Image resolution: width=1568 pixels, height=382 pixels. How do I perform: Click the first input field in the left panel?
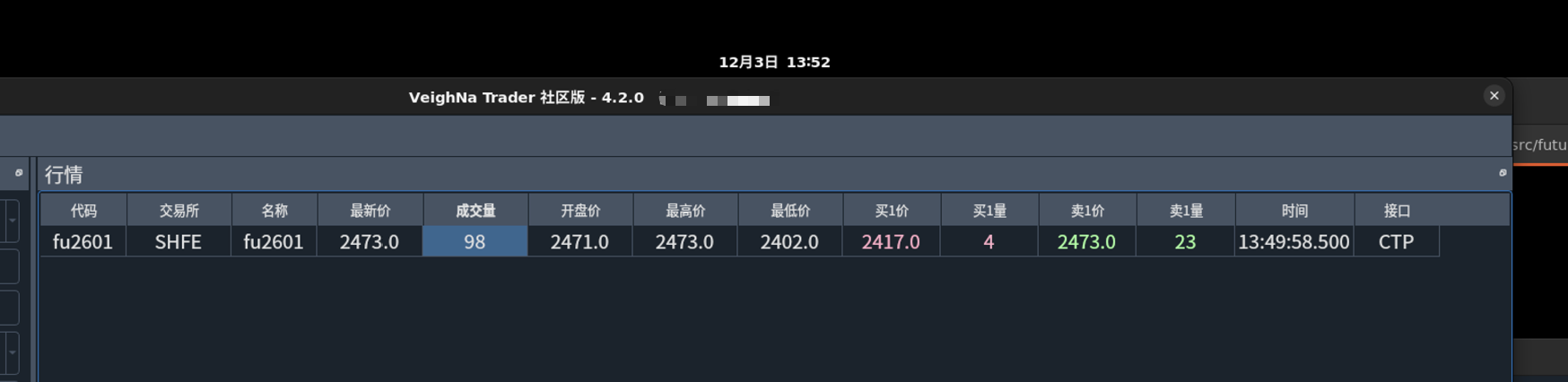9,267
